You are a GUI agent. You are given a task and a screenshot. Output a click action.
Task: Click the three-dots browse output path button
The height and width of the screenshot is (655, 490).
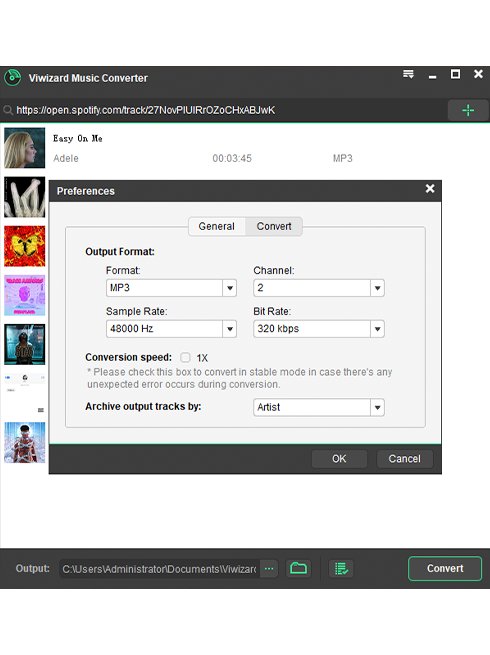[269, 569]
